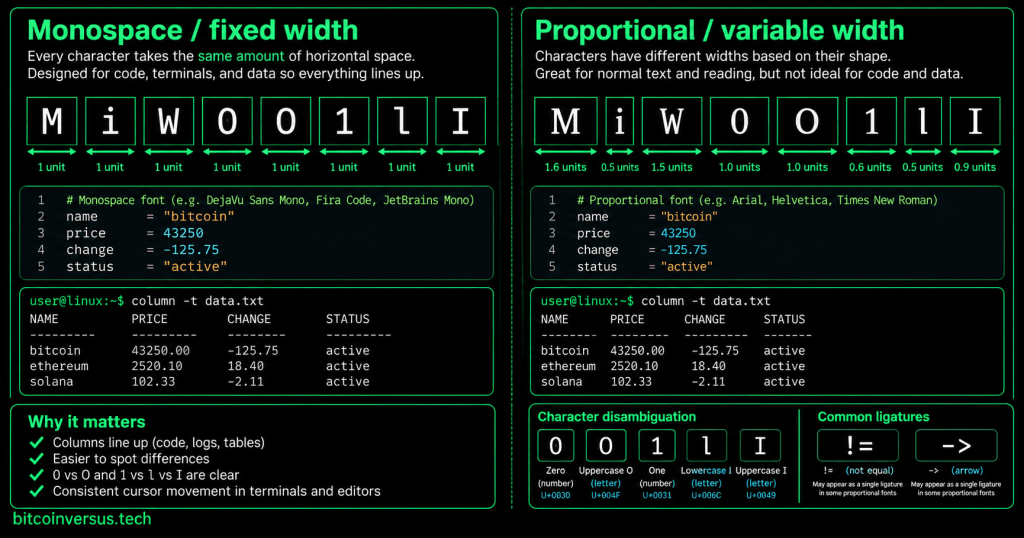Click 43250.00 in the Monospace terminal table
The width and height of the screenshot is (1024, 538).
click(x=161, y=351)
